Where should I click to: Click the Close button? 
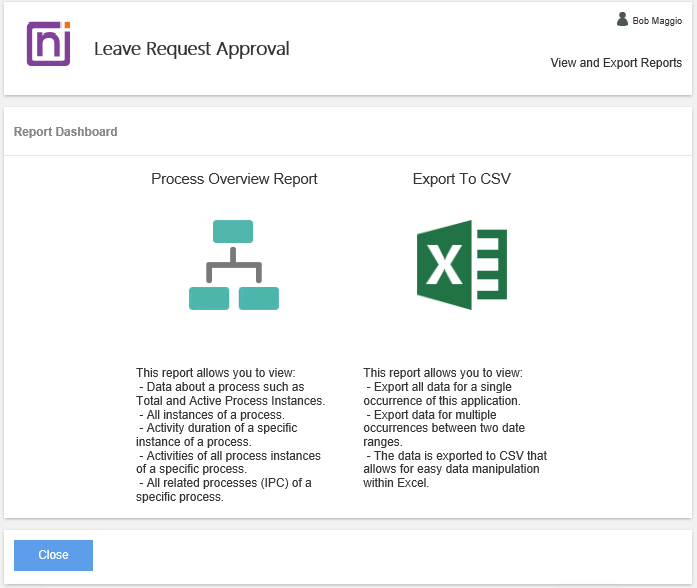(x=53, y=555)
